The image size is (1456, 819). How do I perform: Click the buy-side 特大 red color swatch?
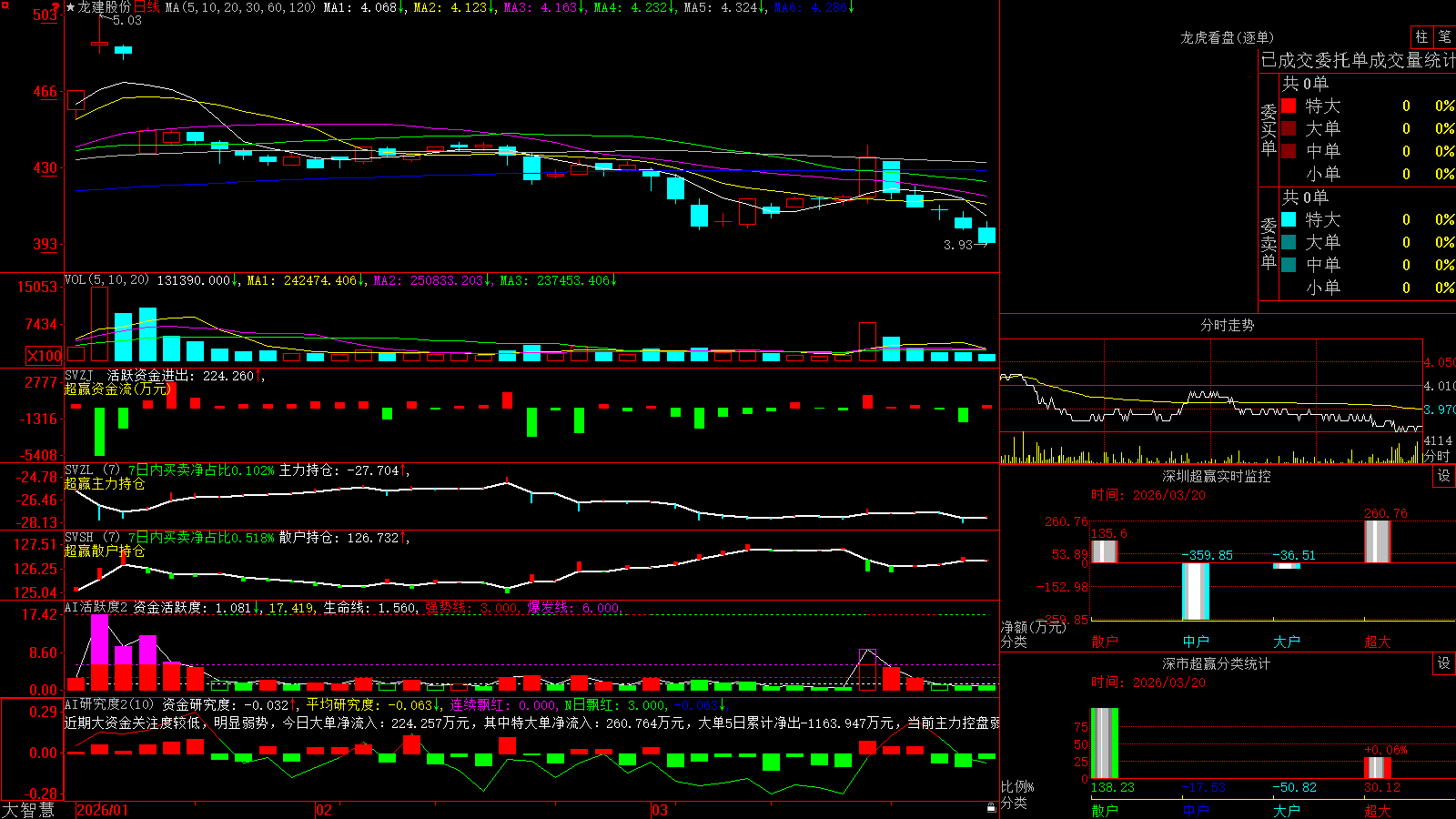(x=1289, y=106)
